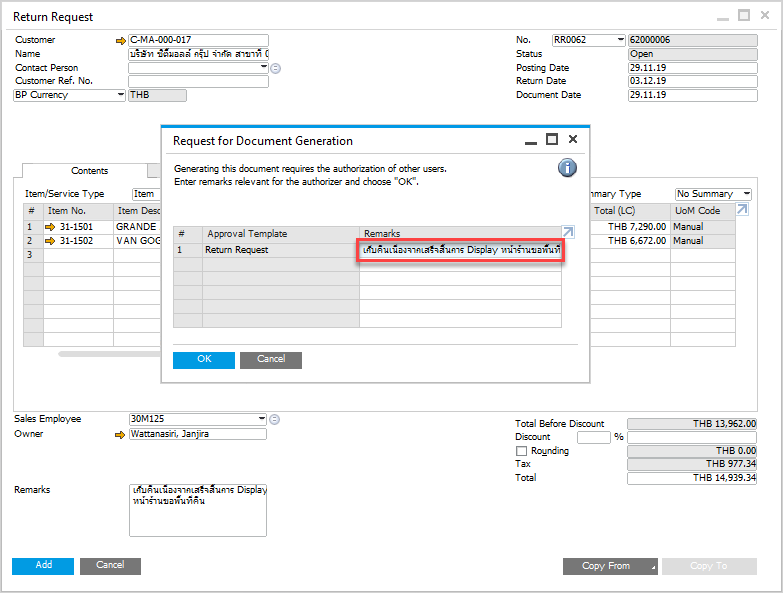Close the Request for Document Generation dialog
The image size is (783, 593).
coord(573,139)
